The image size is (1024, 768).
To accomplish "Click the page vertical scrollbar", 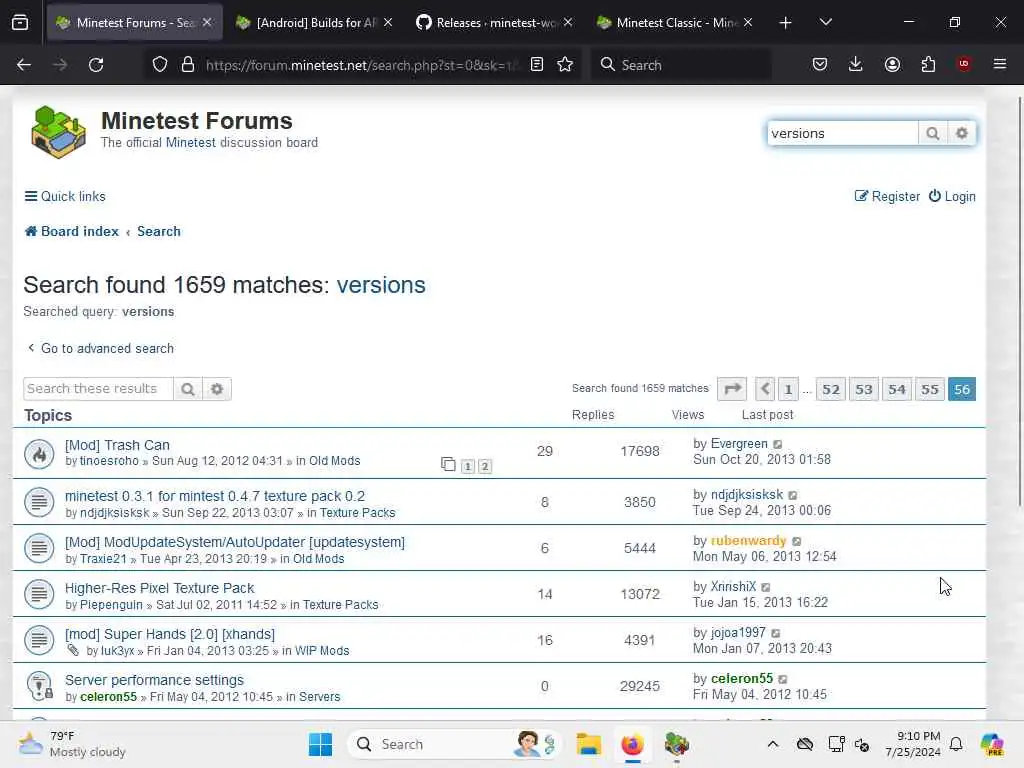I will point(1019,300).
